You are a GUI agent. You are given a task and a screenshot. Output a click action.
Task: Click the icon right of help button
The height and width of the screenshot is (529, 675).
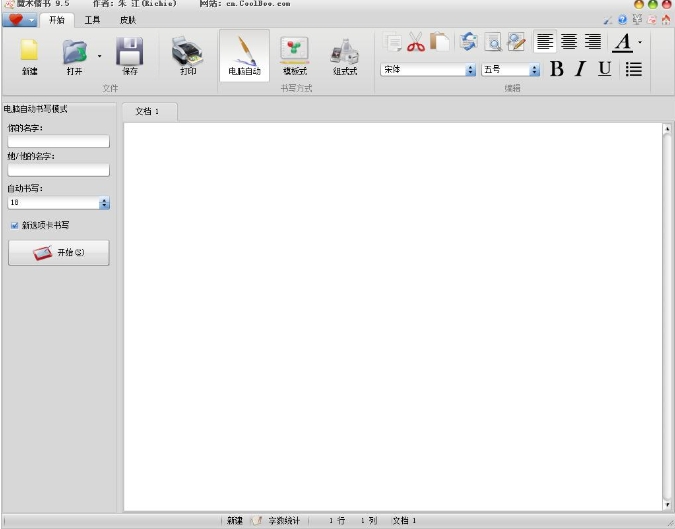(x=637, y=19)
